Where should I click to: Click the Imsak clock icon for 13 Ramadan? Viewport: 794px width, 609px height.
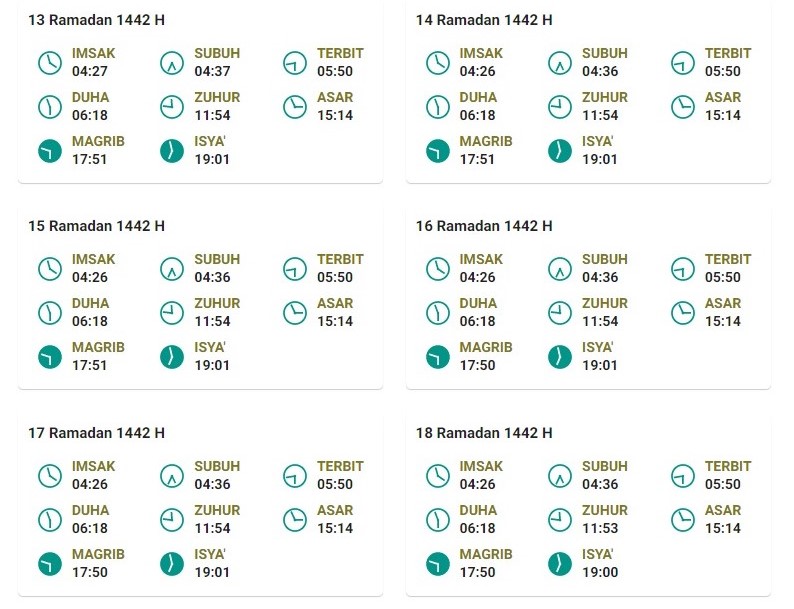click(50, 63)
